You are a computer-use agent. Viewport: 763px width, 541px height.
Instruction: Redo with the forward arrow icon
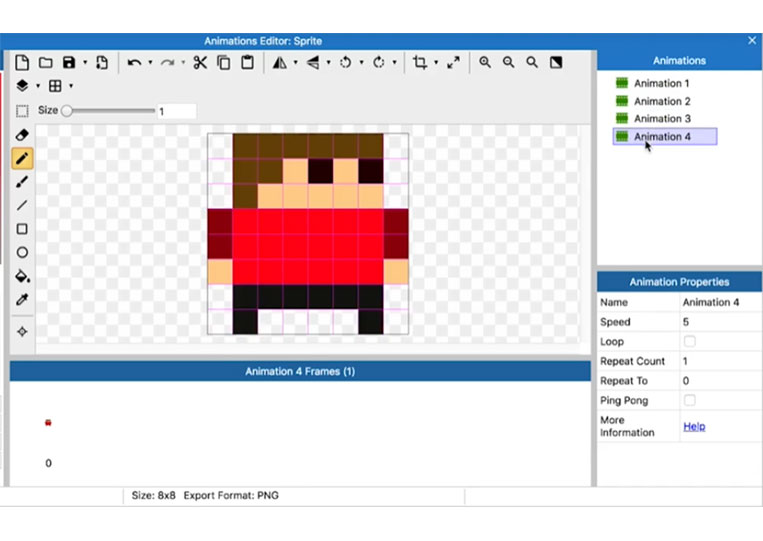168,63
